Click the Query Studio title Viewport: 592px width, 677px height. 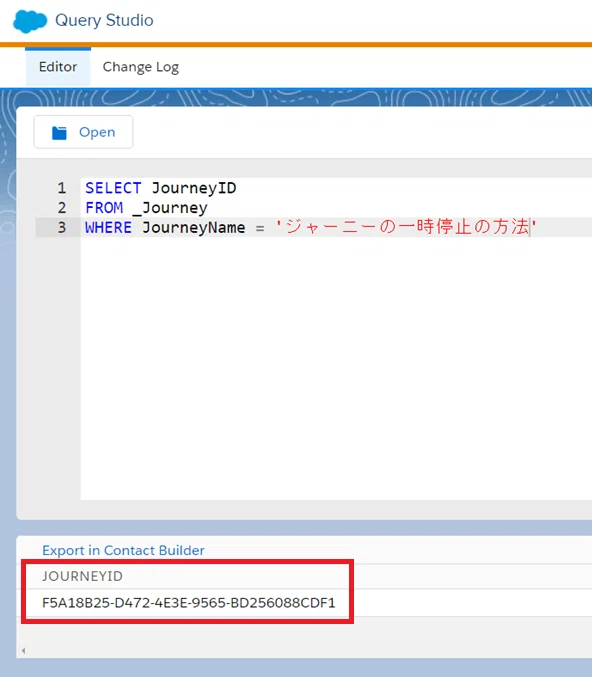point(104,20)
